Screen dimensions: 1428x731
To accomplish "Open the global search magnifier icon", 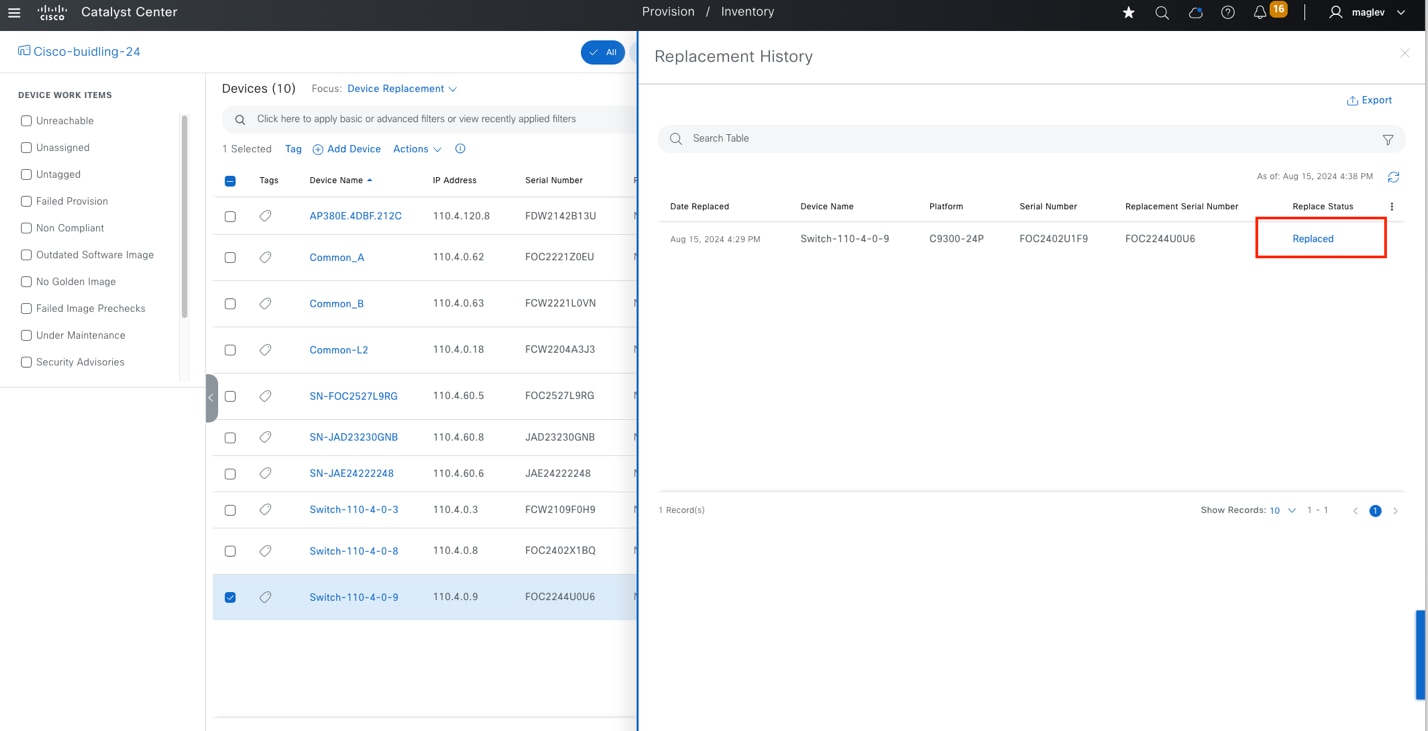I will (1162, 13).
